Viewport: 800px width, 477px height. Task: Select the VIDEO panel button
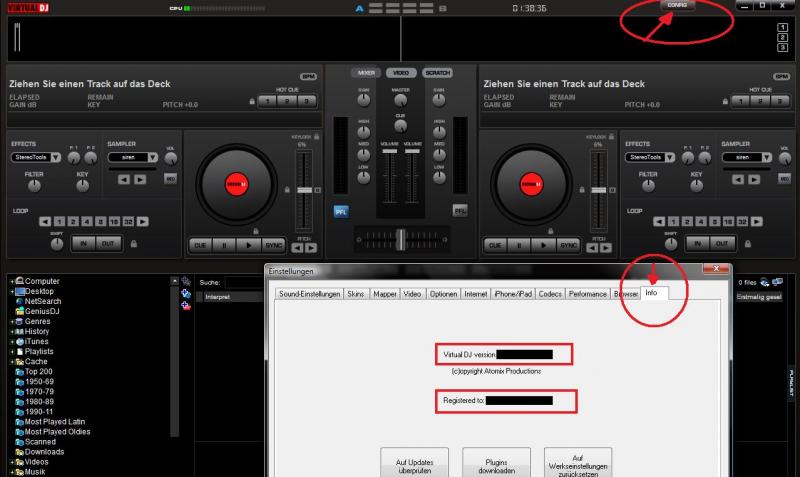(401, 73)
